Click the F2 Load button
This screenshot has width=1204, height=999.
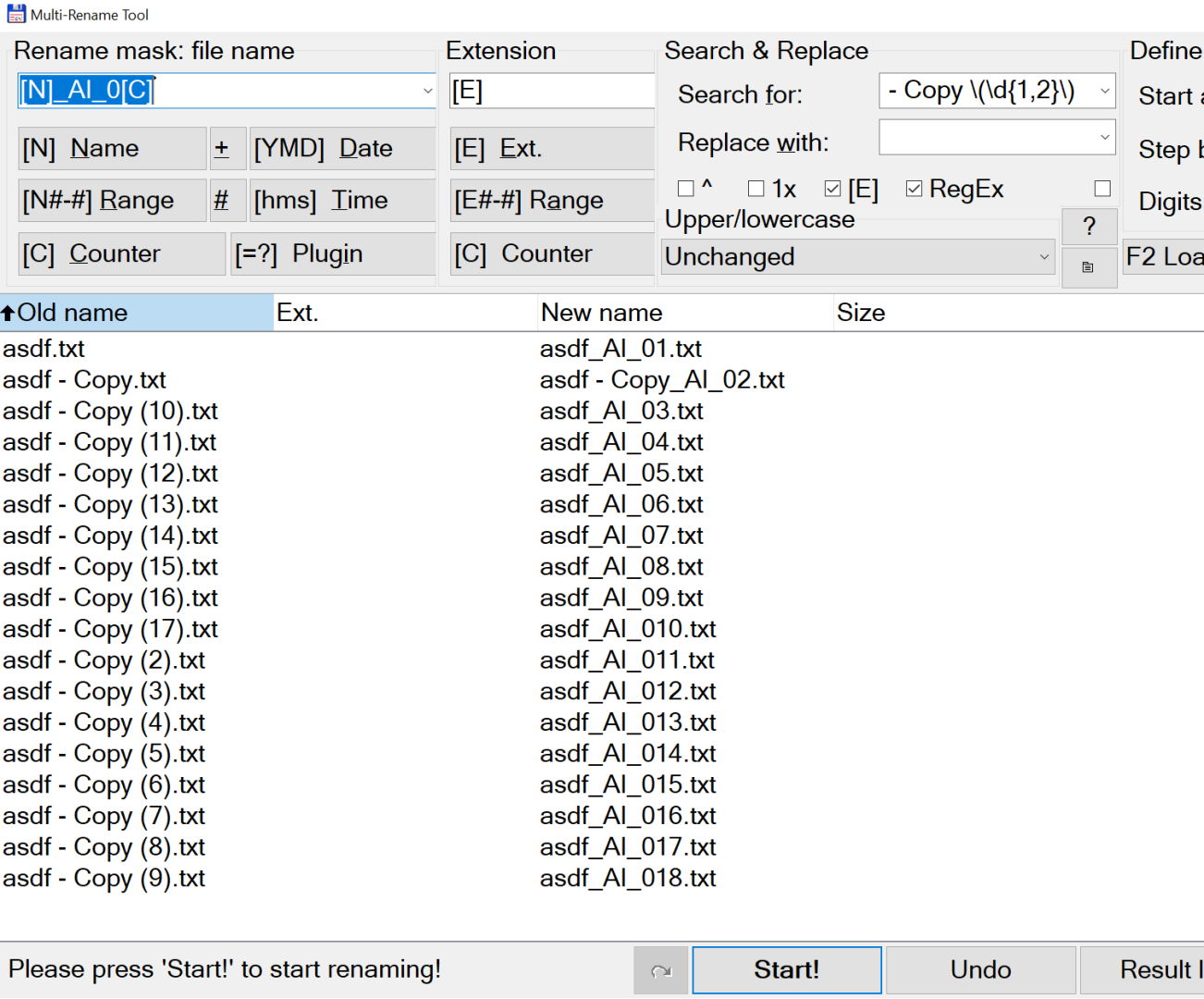[1164, 257]
